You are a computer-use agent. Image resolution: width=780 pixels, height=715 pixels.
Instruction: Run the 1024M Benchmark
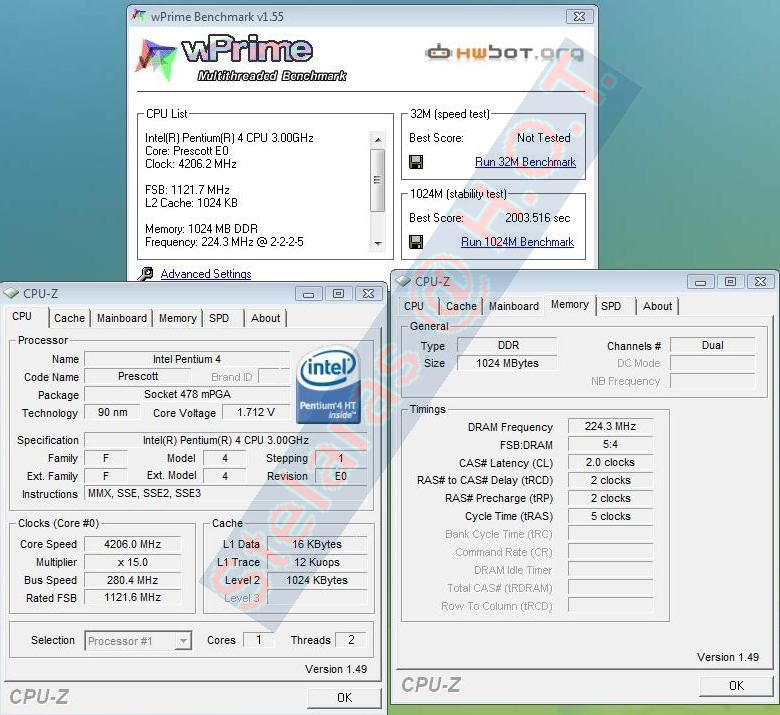click(x=517, y=242)
